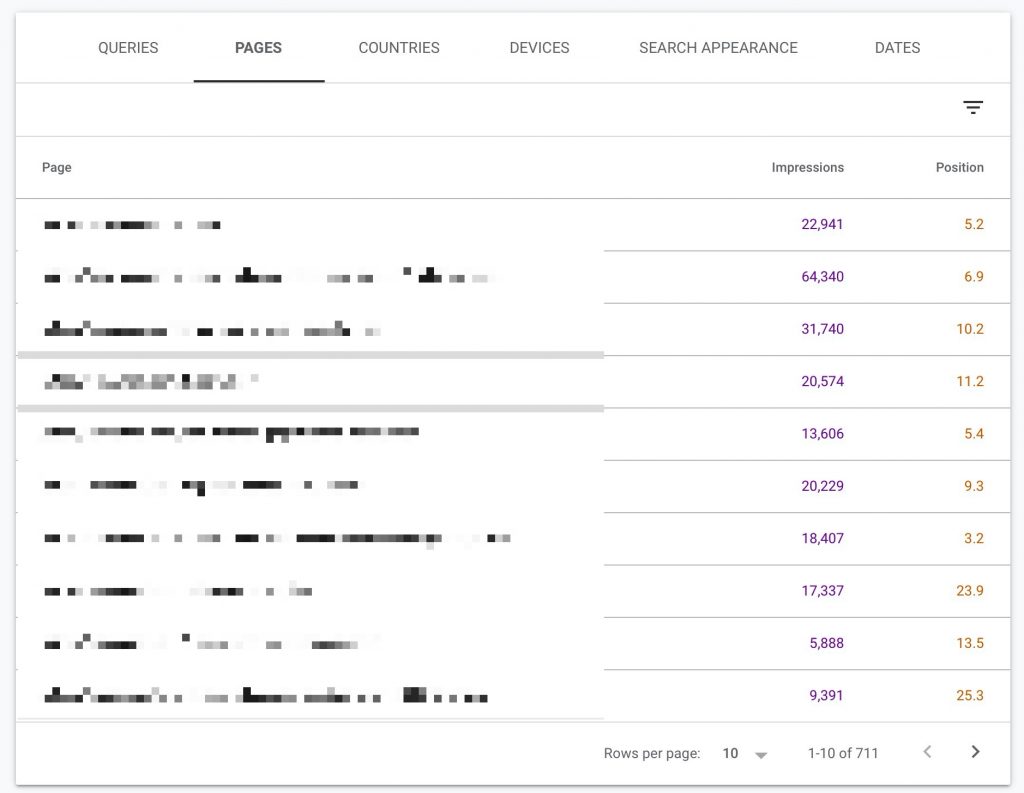Click position value 6.9
This screenshot has height=793, width=1024.
tap(974, 276)
